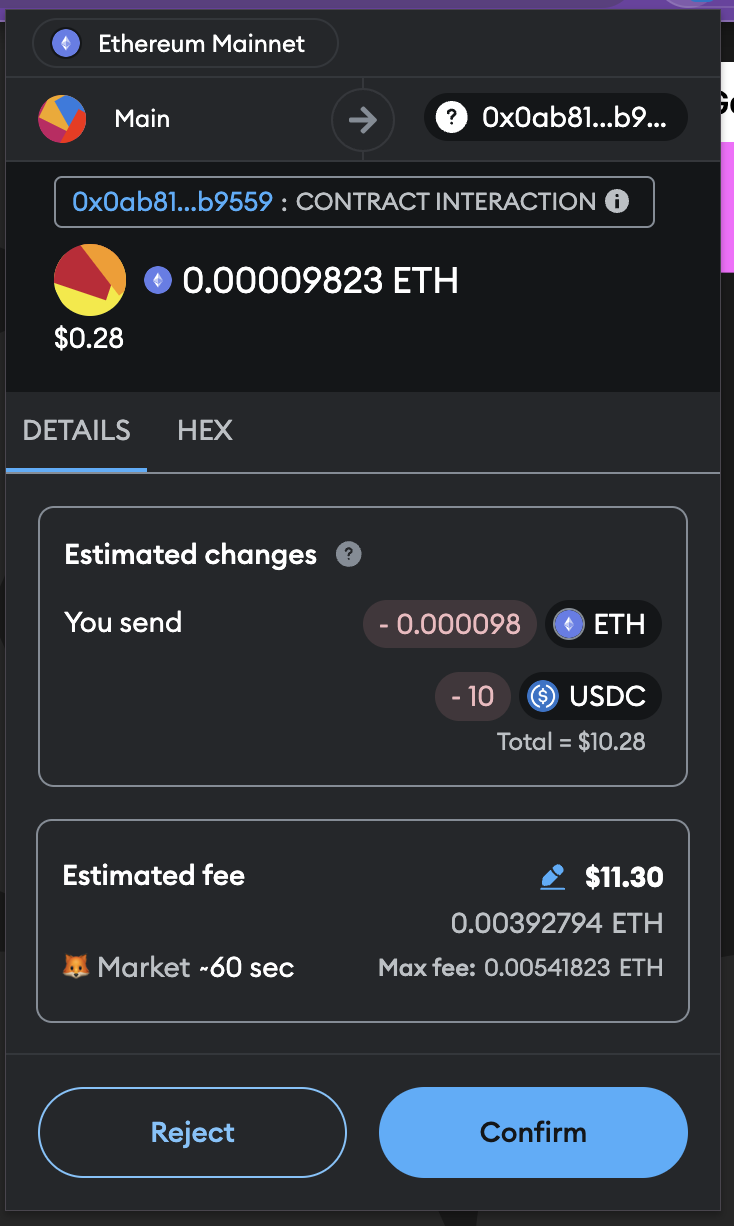This screenshot has width=734, height=1226.
Task: Click the fox icon next to Market
Action: [76, 967]
